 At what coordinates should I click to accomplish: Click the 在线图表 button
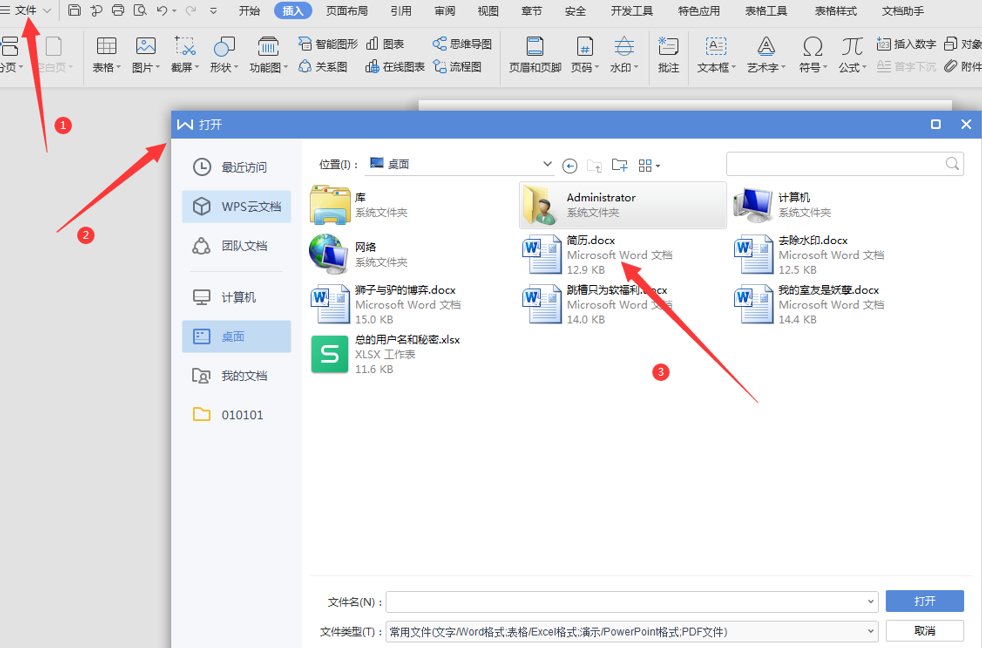(x=395, y=66)
